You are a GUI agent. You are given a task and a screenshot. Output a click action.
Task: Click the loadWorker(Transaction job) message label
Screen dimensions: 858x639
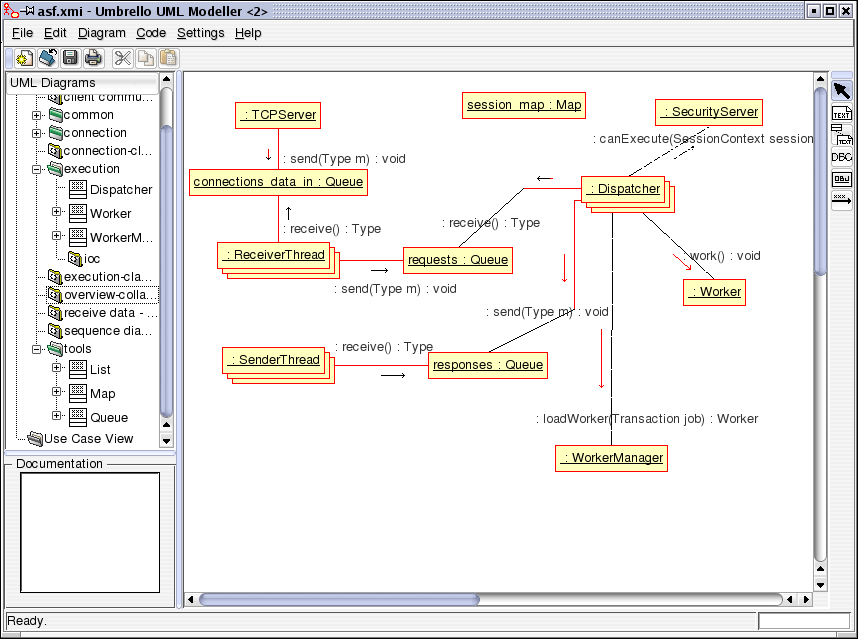click(x=647, y=419)
